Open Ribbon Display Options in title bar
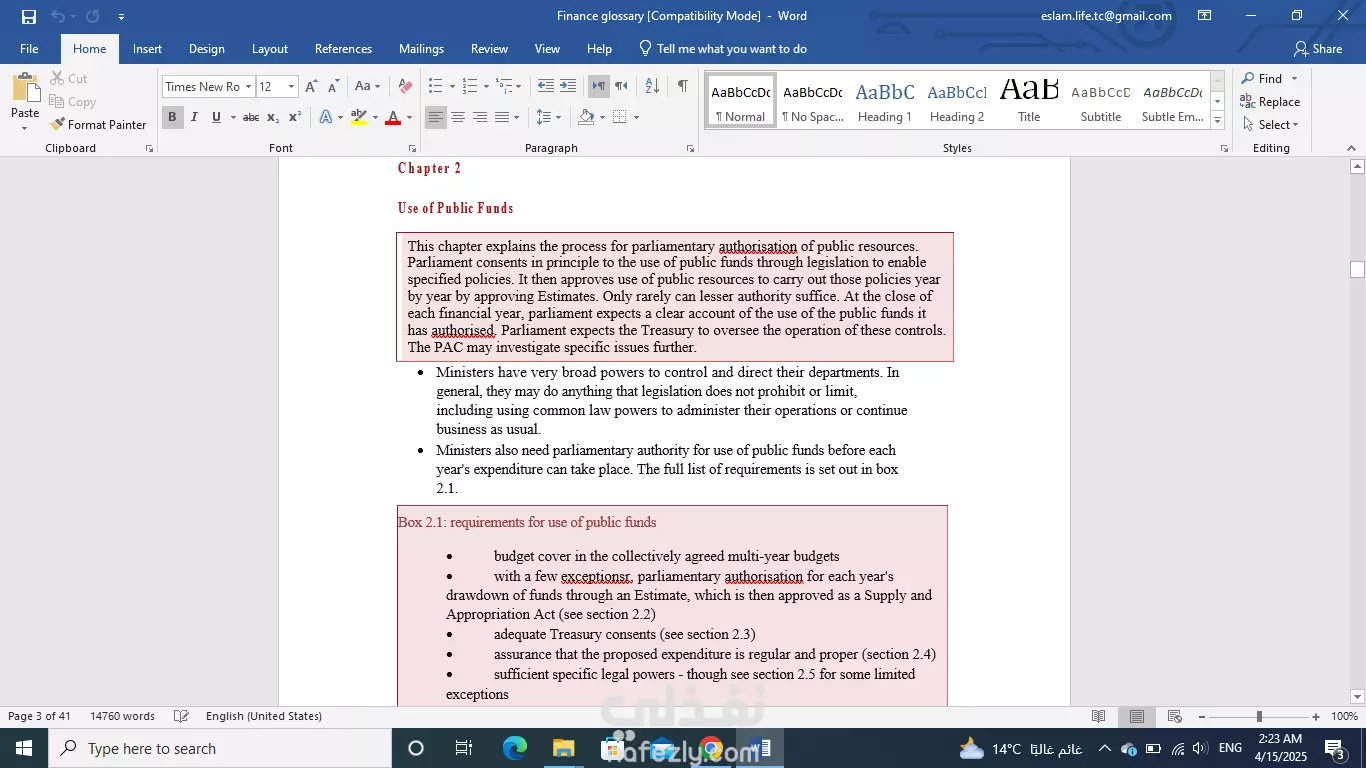 (1205, 16)
